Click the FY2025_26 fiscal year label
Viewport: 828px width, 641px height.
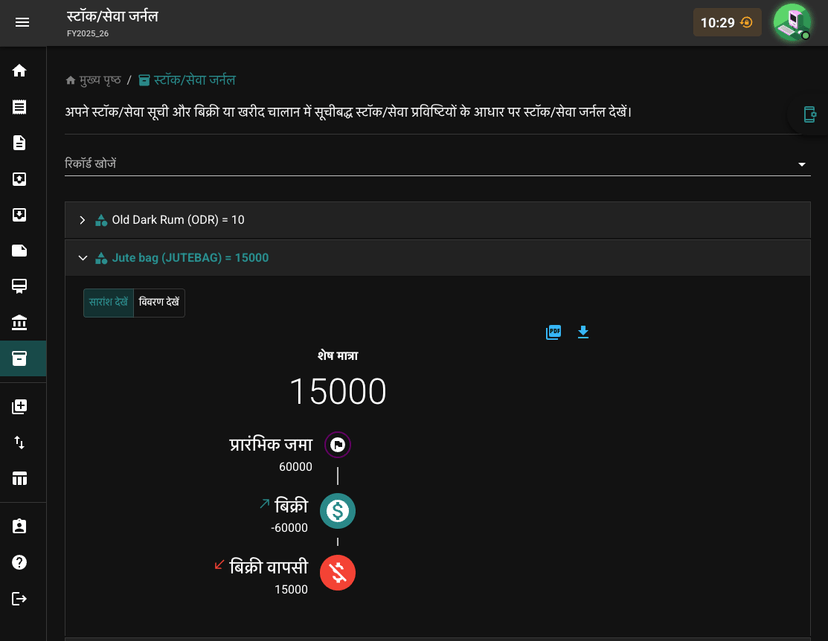click(x=88, y=33)
